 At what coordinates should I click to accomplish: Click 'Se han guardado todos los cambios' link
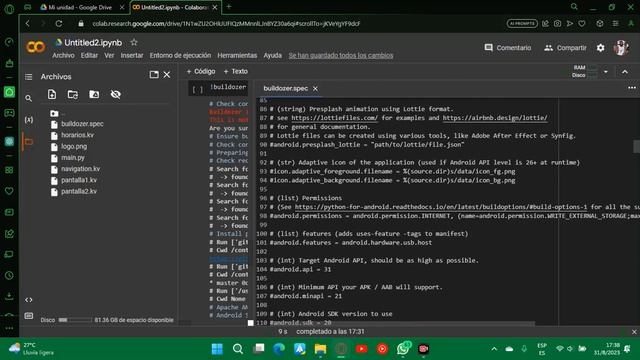click(341, 56)
